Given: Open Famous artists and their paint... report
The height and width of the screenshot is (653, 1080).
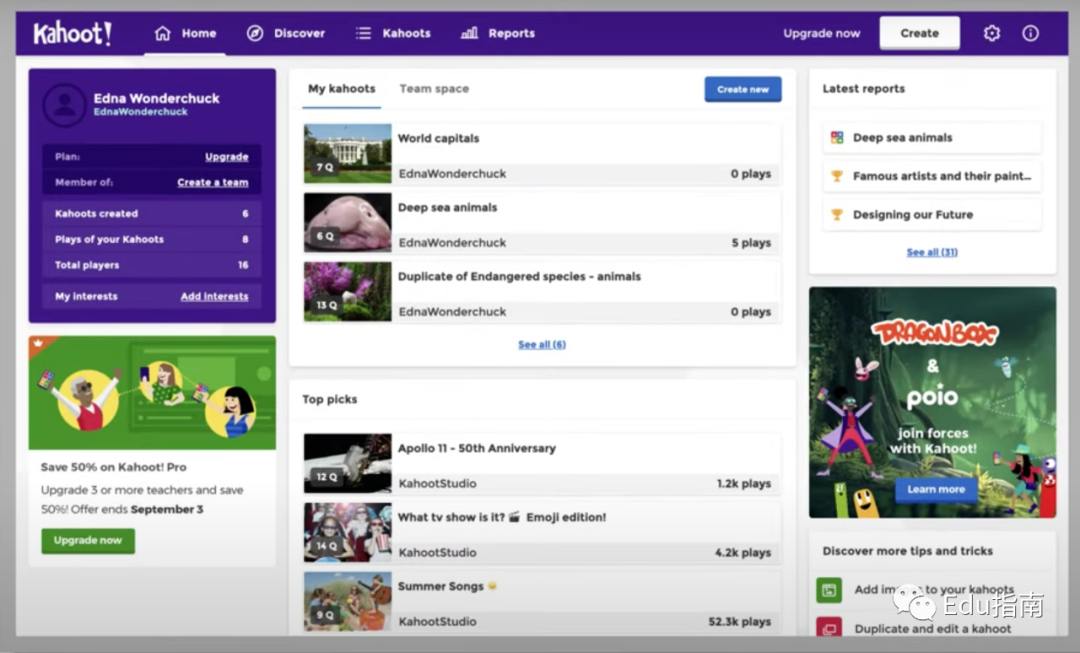Looking at the screenshot, I should [932, 176].
